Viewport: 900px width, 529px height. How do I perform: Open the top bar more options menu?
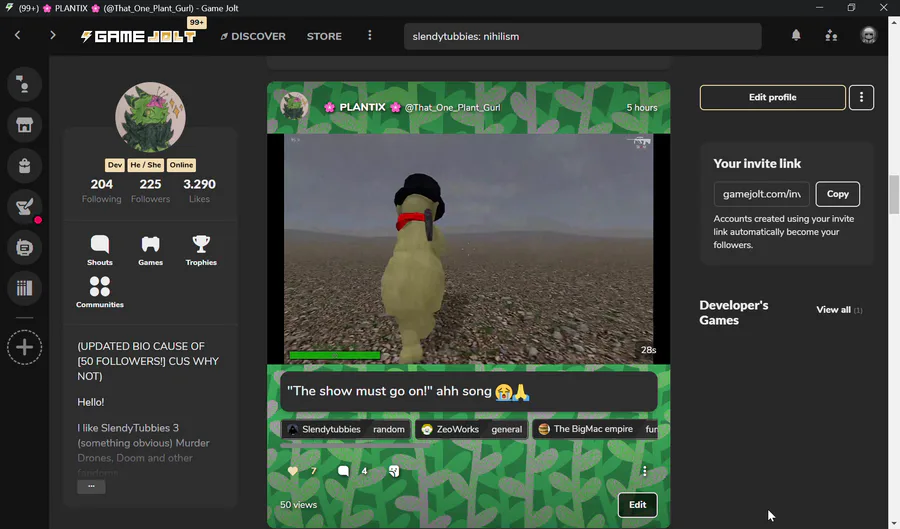click(370, 36)
